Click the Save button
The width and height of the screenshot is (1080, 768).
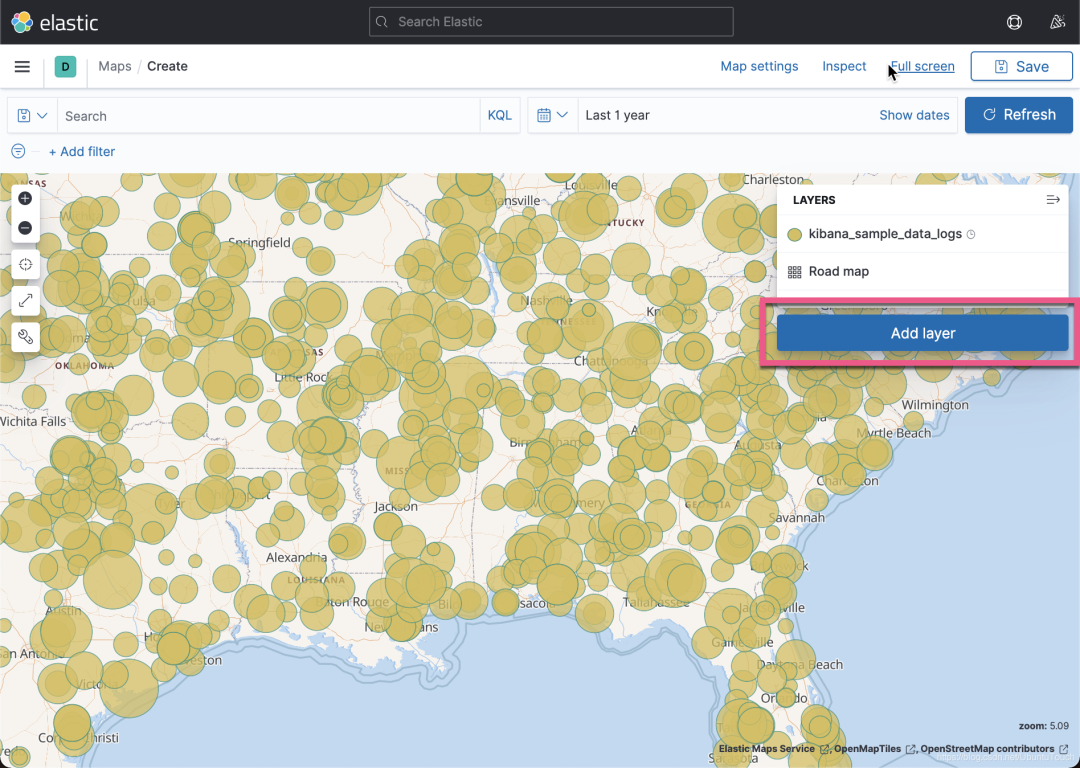click(x=1021, y=66)
